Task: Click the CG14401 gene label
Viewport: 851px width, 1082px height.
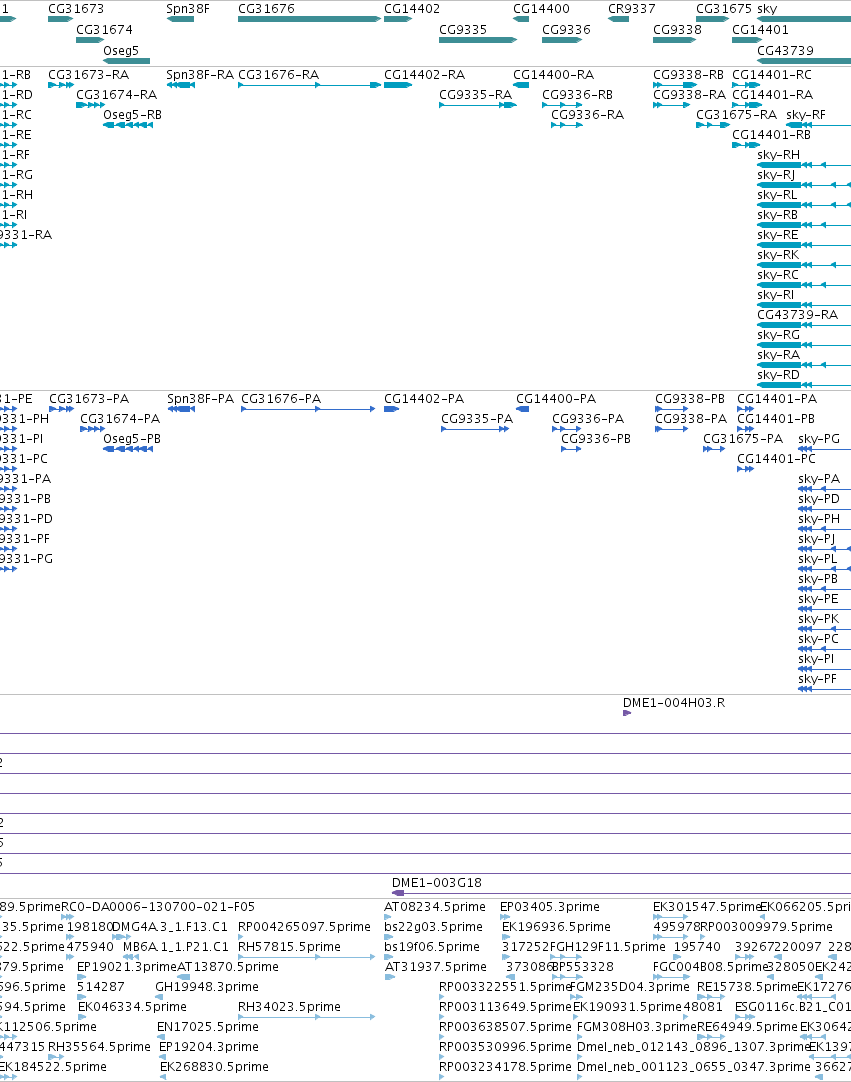Action: pos(761,30)
